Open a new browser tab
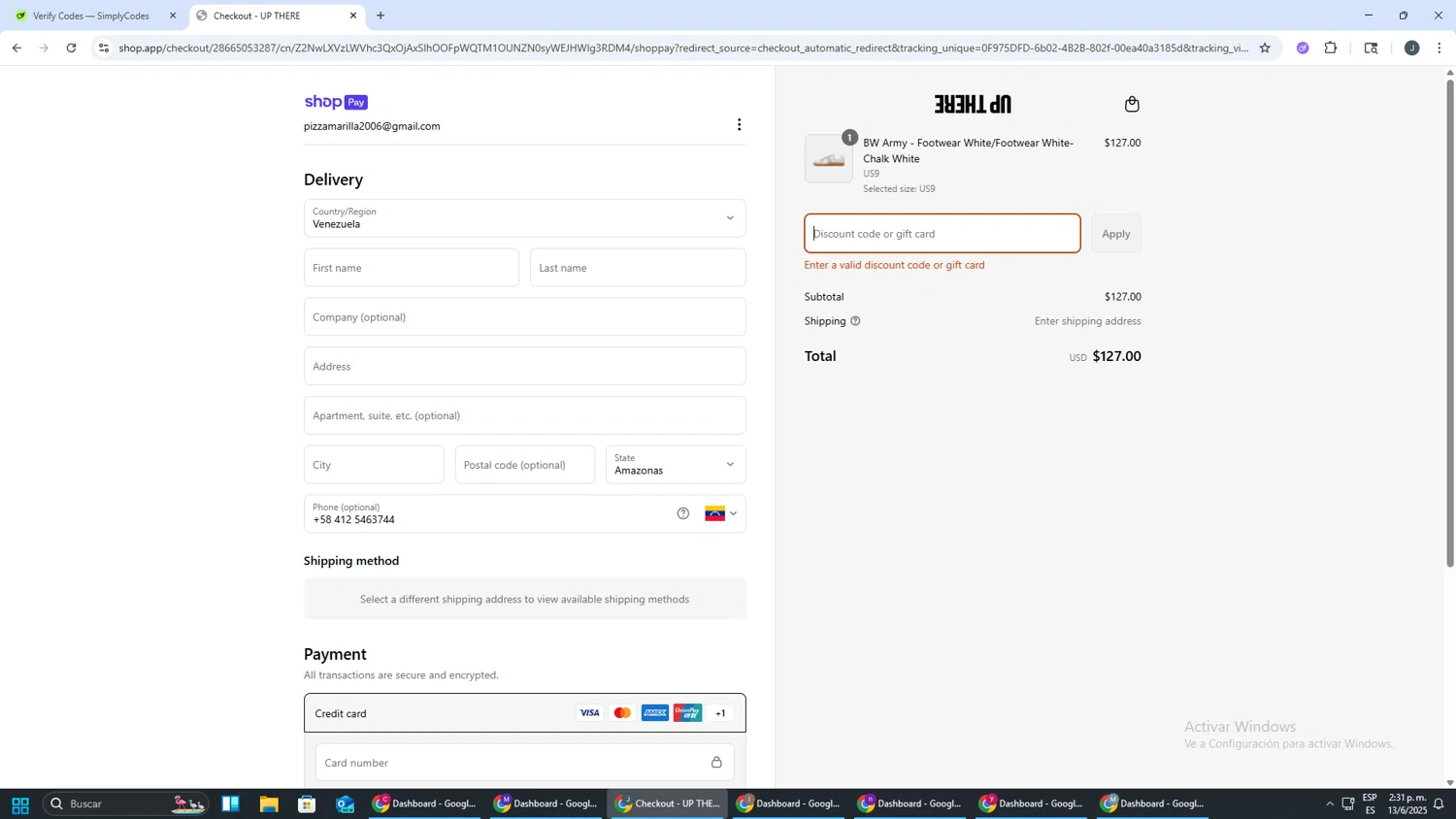The width and height of the screenshot is (1456, 819). click(x=381, y=16)
